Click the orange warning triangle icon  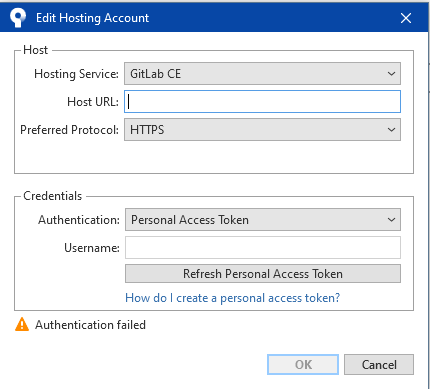(x=22, y=324)
